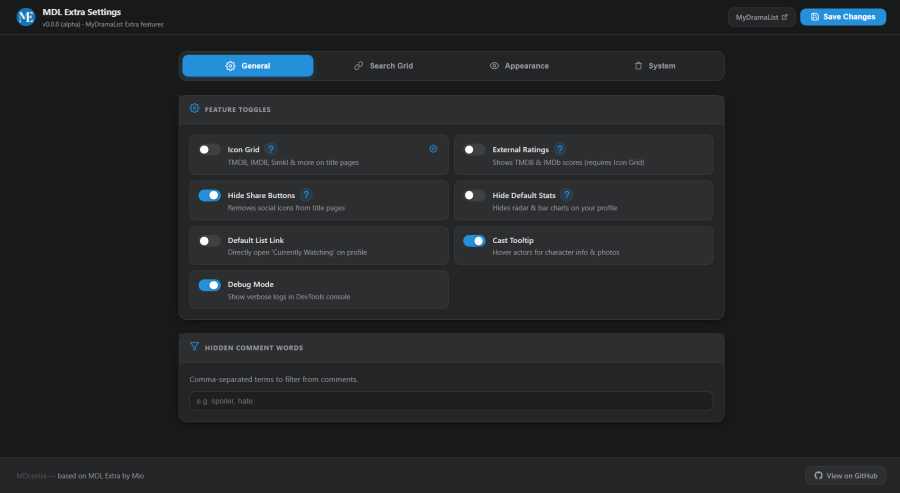Disable Debug Mode switch
Viewport: 900px width, 493px height.
(209, 285)
